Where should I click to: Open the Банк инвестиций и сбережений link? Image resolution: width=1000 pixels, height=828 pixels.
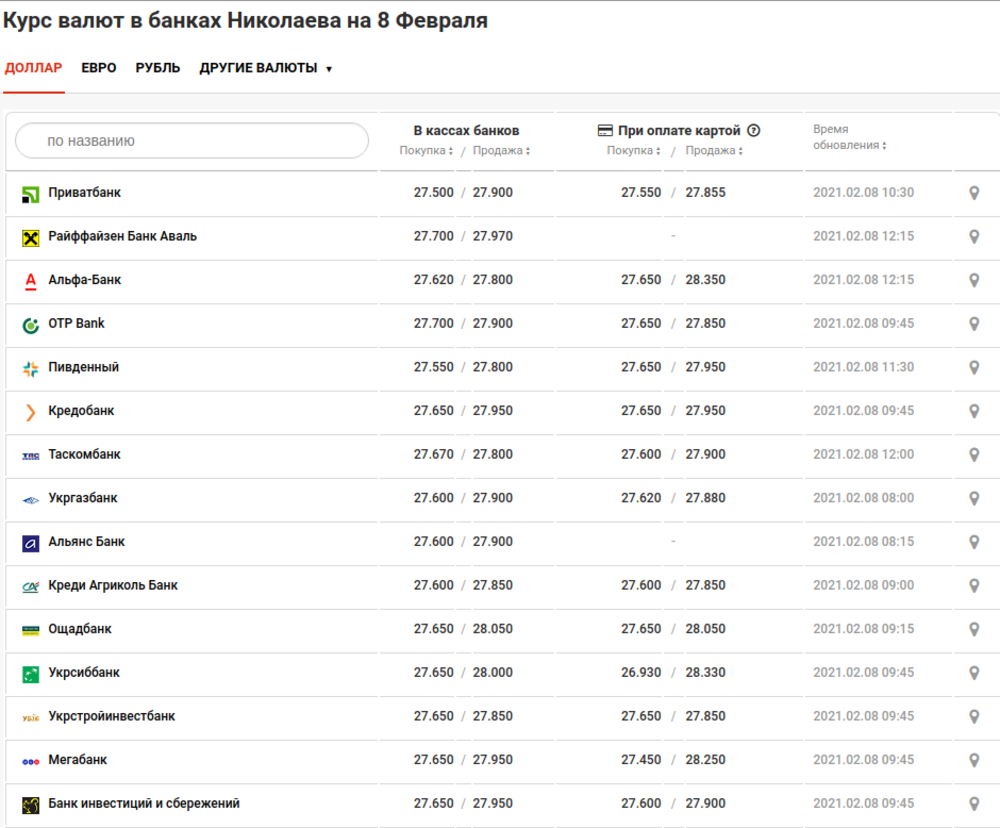144,804
